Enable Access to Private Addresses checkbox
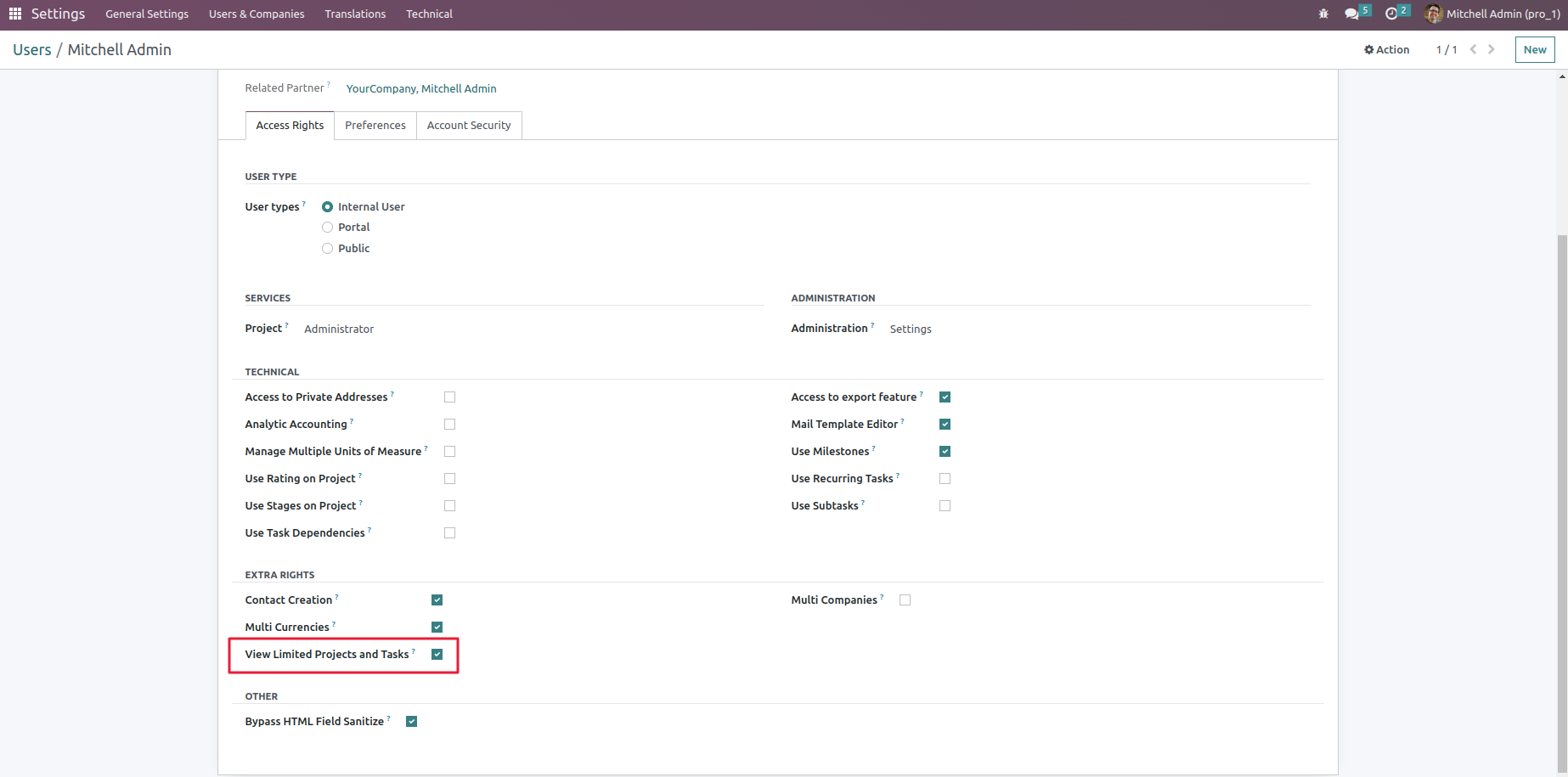The width and height of the screenshot is (1568, 777). tap(449, 397)
